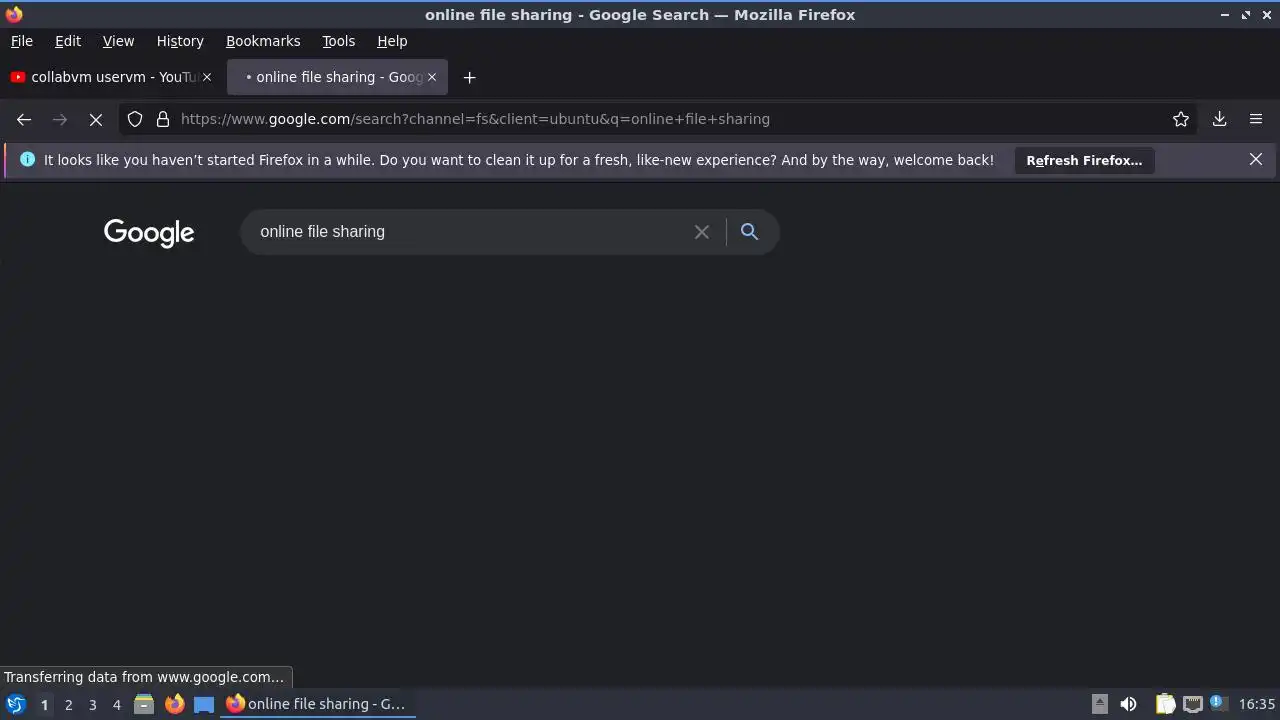Open the Downloads panel
Screen dimensions: 1280x720
pyautogui.click(x=1220, y=119)
